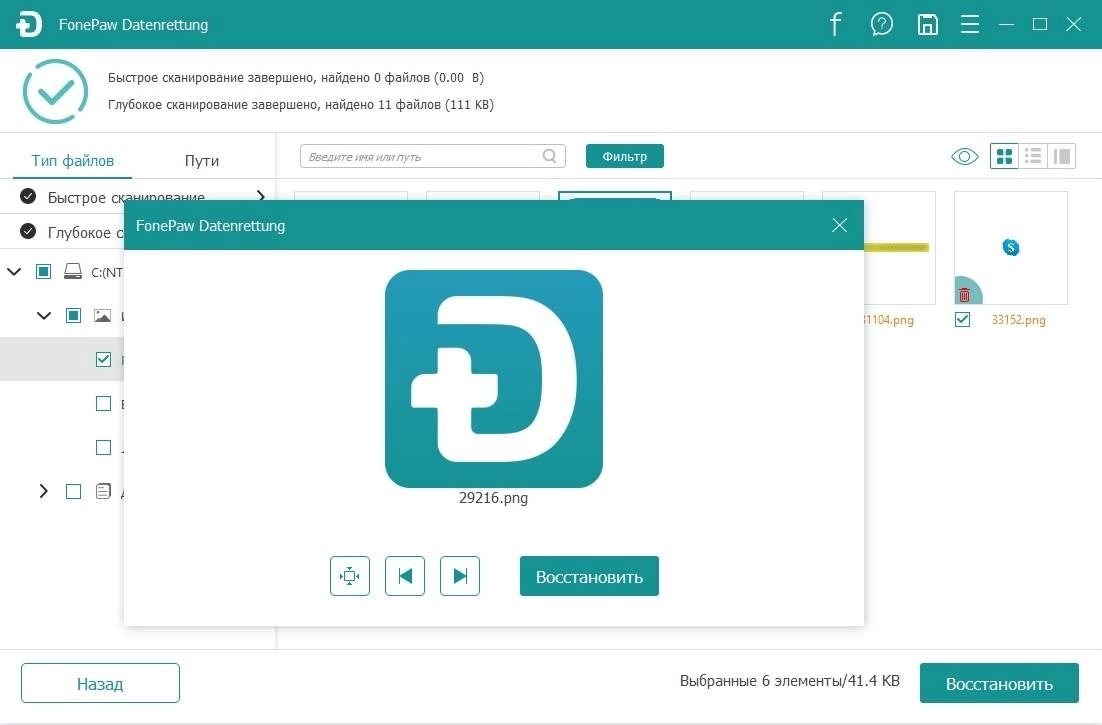Screen dimensions: 1102x725
Task: Show the previous image in preview
Action: (x=405, y=576)
